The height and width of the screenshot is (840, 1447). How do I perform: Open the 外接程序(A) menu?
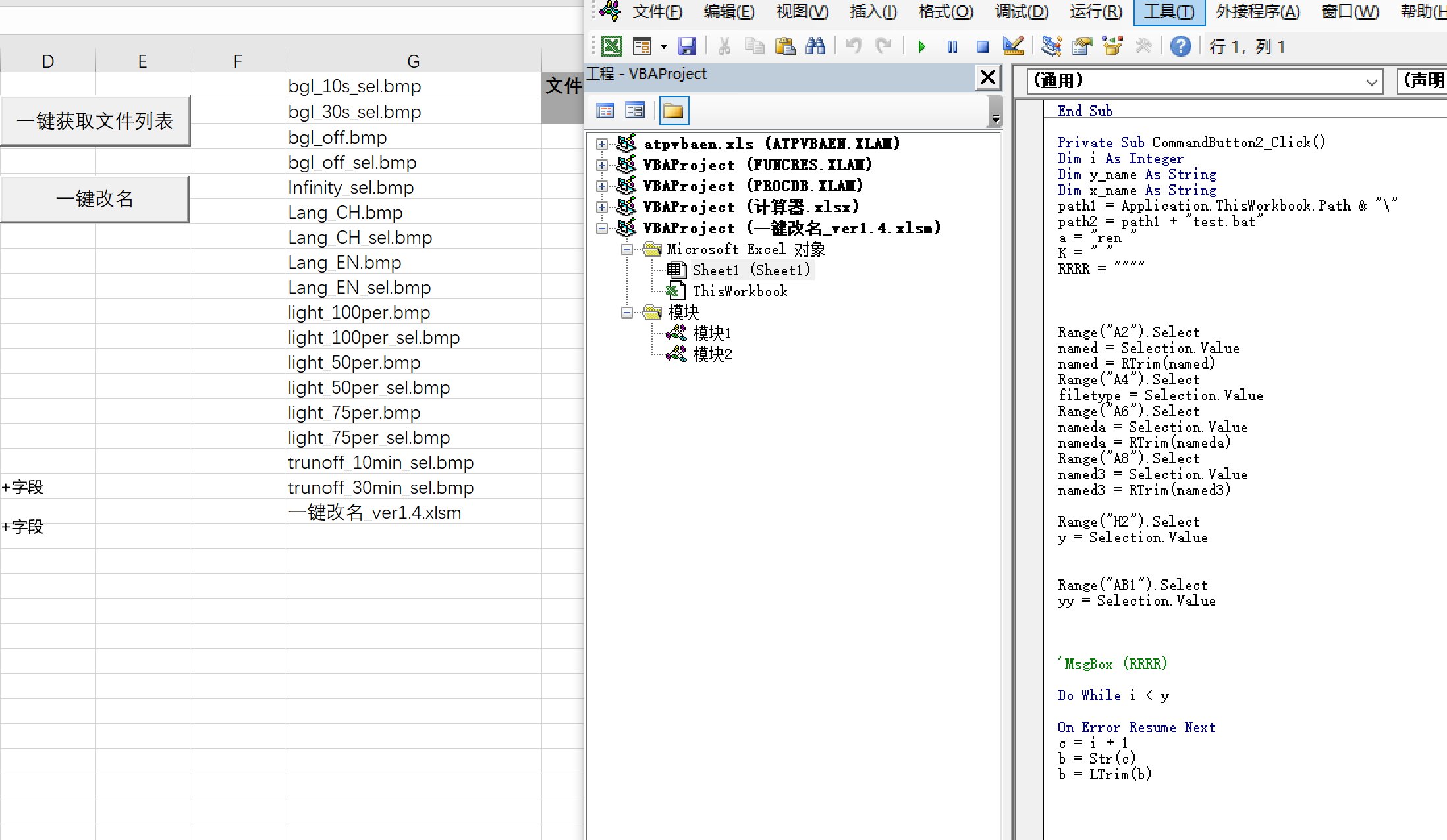(1257, 12)
